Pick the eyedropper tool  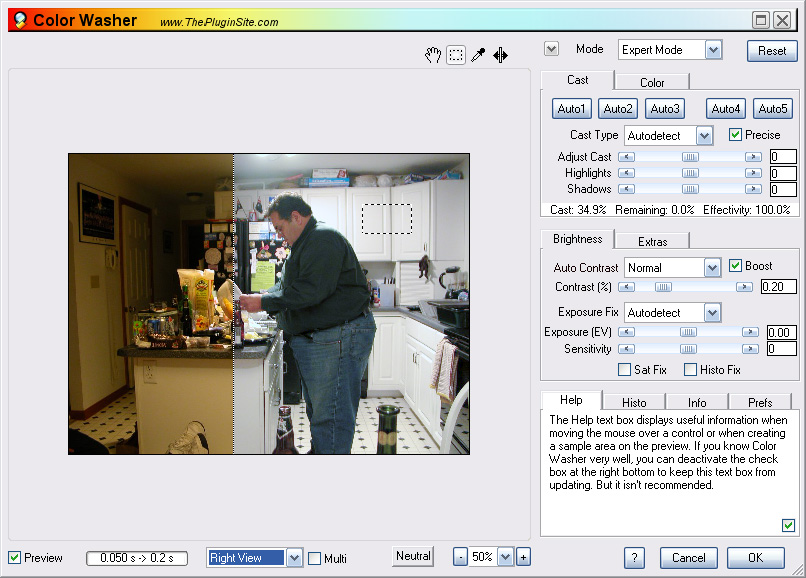[478, 55]
